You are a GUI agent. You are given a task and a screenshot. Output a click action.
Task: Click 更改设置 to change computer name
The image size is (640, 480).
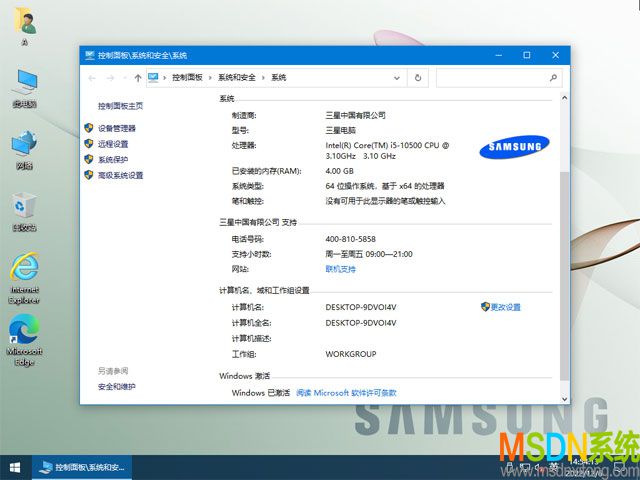point(506,307)
